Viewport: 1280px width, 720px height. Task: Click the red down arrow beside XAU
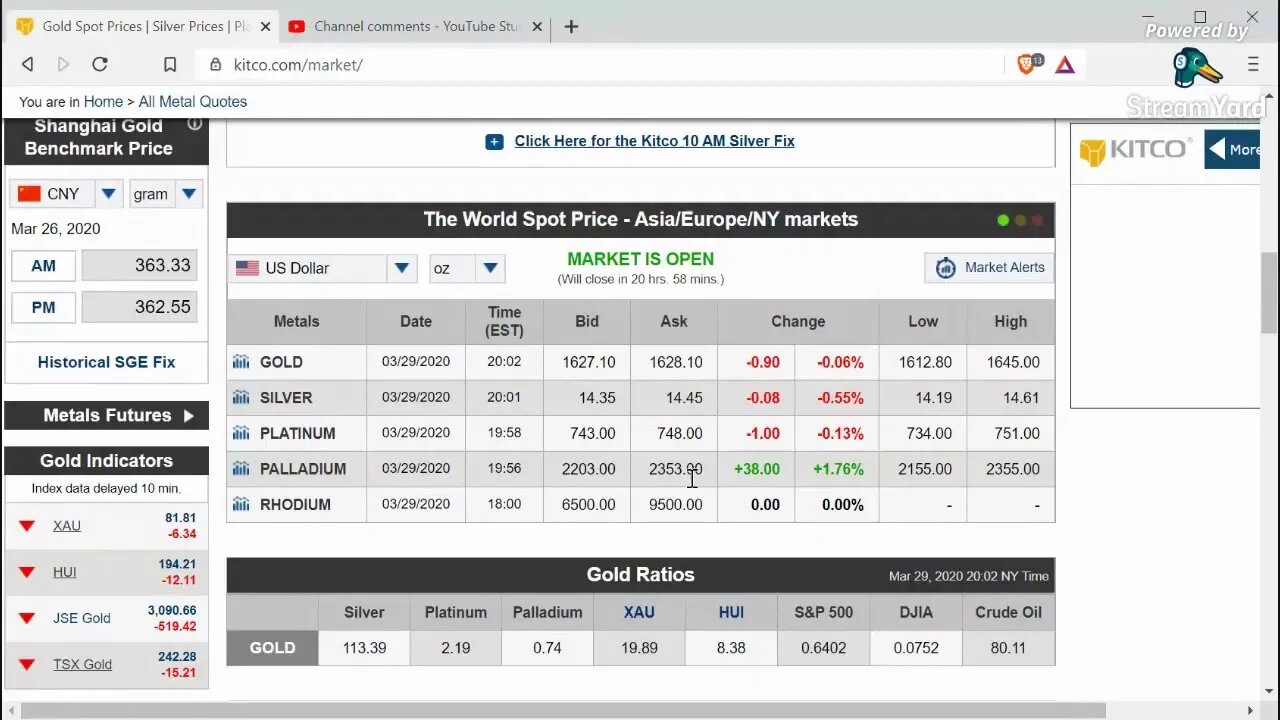(27, 526)
